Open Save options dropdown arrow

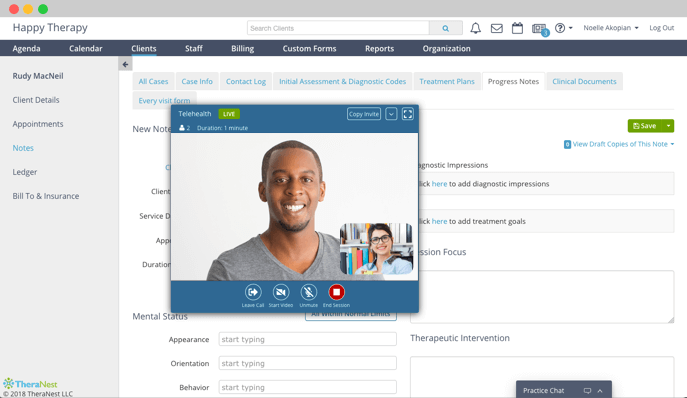coord(668,126)
